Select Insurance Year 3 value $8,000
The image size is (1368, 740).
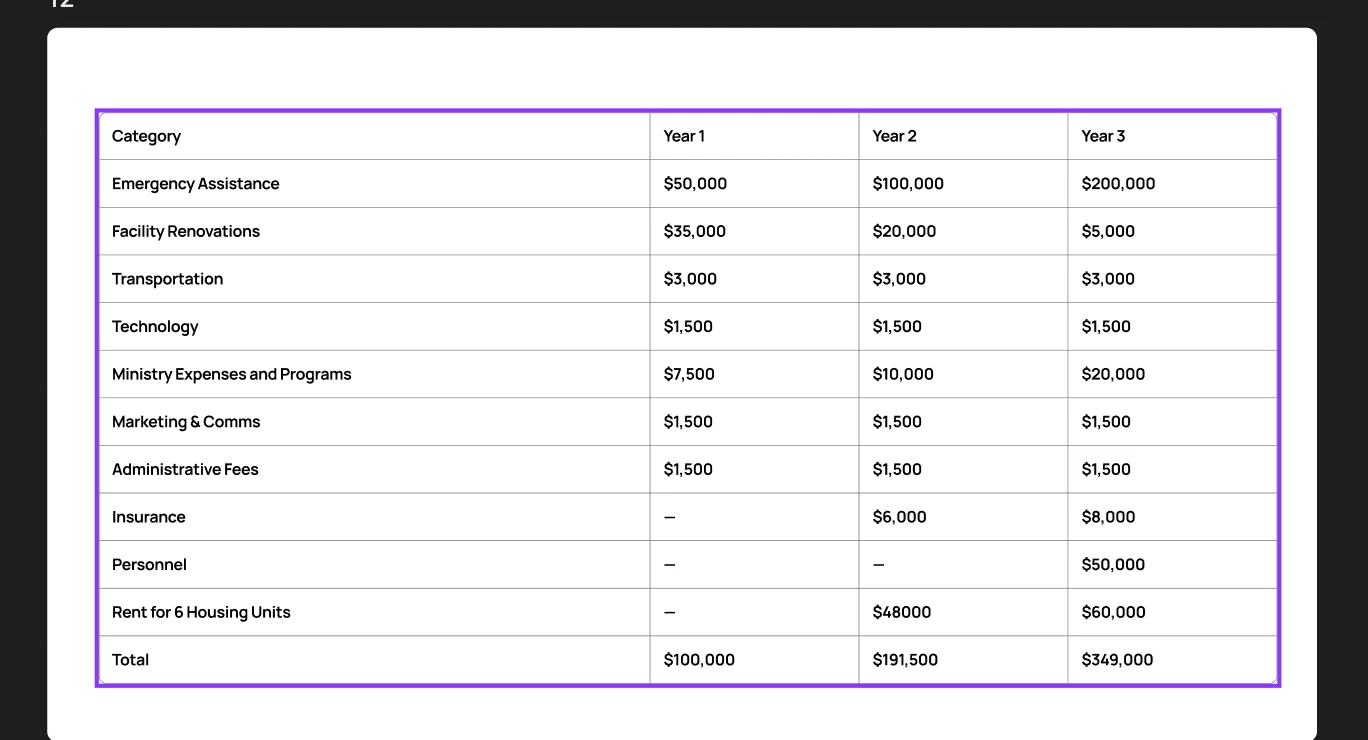[1108, 517]
